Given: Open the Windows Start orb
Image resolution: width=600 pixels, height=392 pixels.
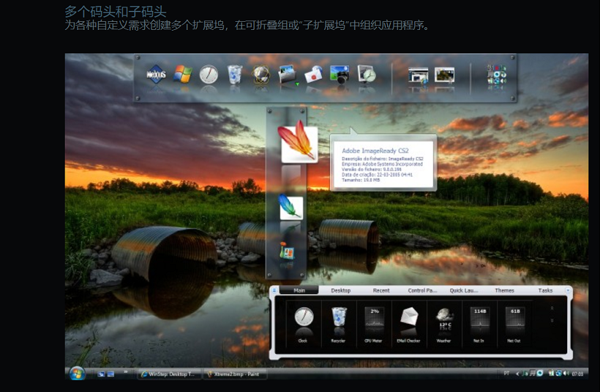Looking at the screenshot, I should point(77,373).
